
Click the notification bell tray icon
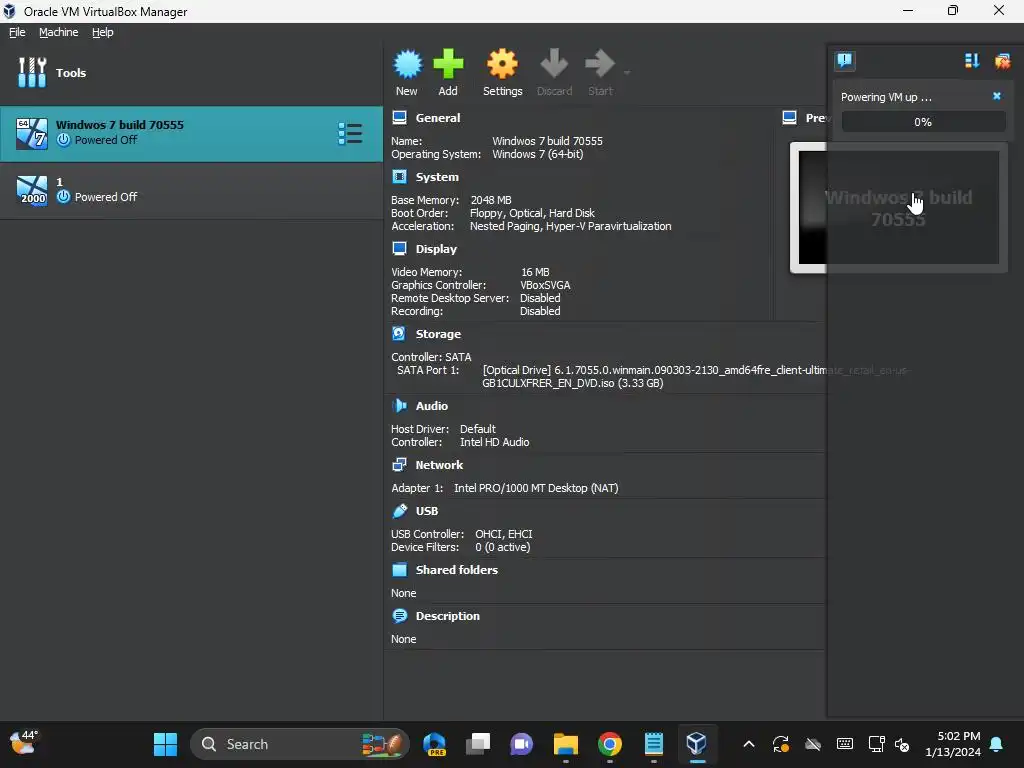[x=997, y=744]
